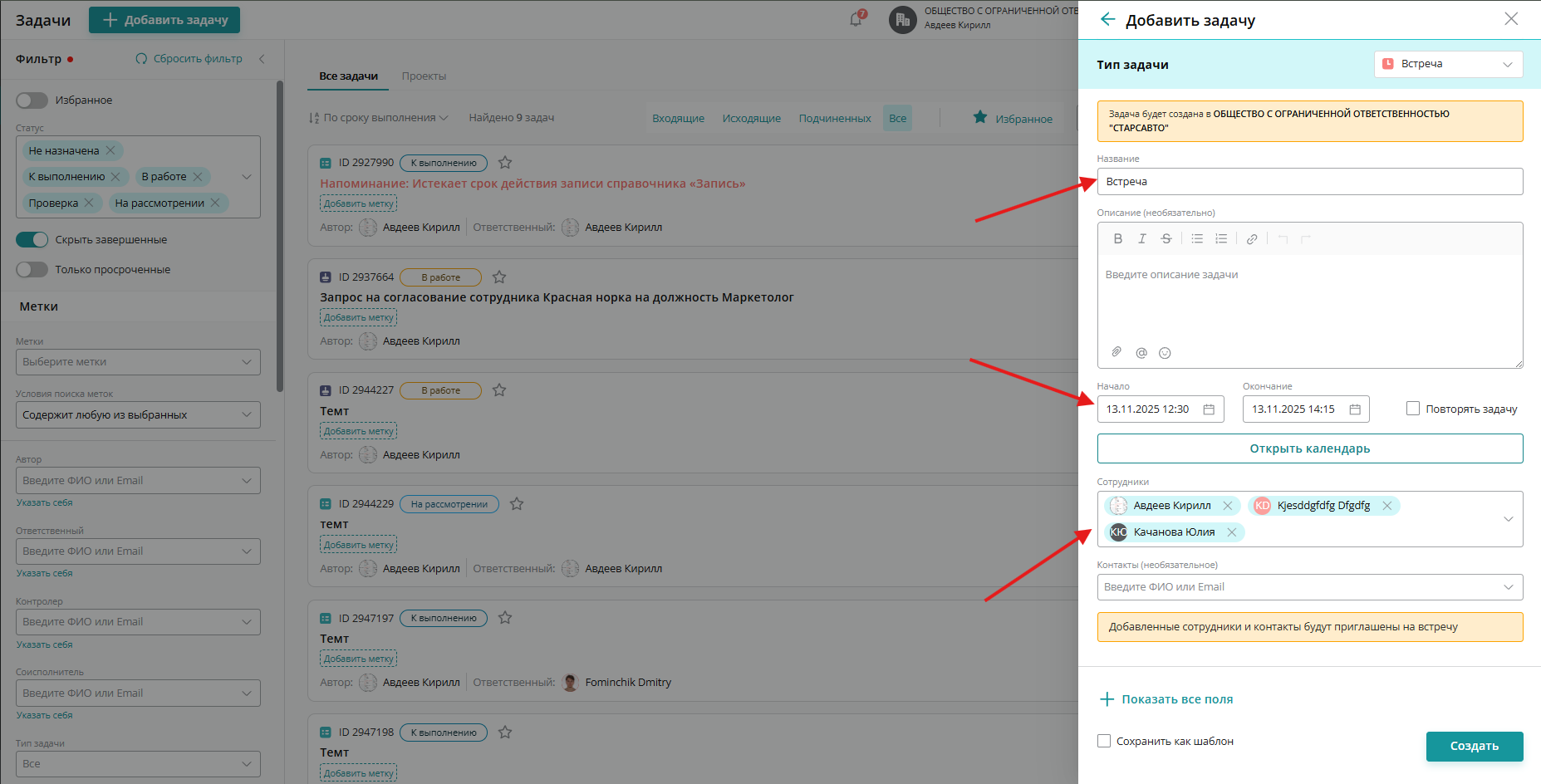The image size is (1541, 784).
Task: Click the organization building icon in header
Action: pos(902,20)
